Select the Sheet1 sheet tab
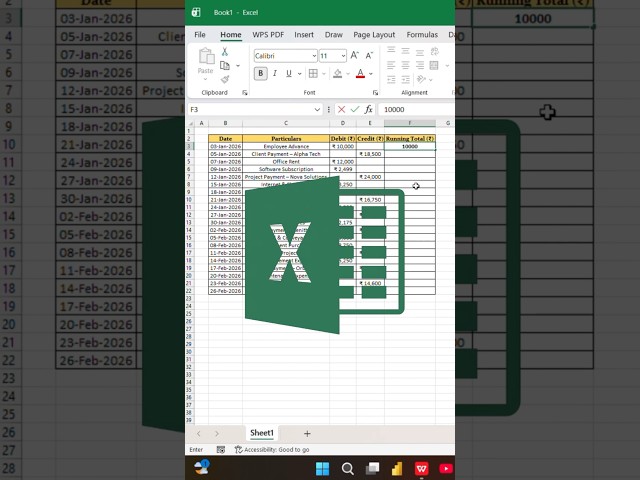The height and width of the screenshot is (480, 640). tap(262, 433)
